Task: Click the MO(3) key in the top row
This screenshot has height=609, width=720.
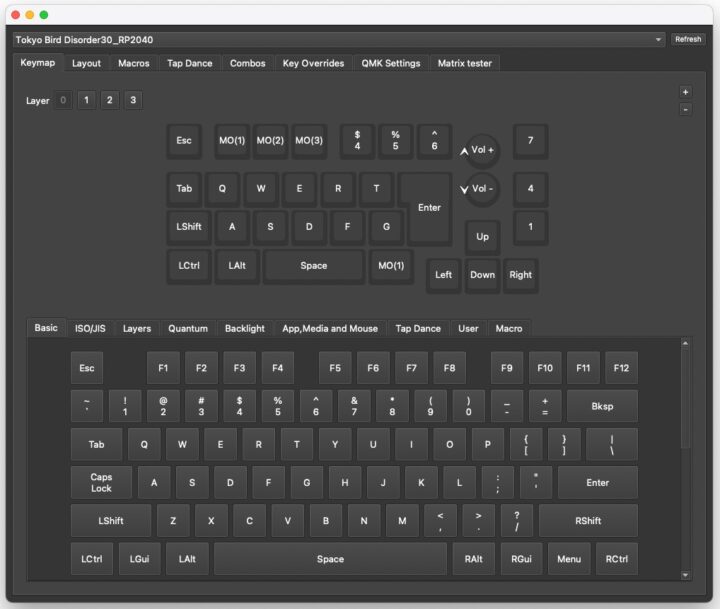Action: click(x=309, y=141)
